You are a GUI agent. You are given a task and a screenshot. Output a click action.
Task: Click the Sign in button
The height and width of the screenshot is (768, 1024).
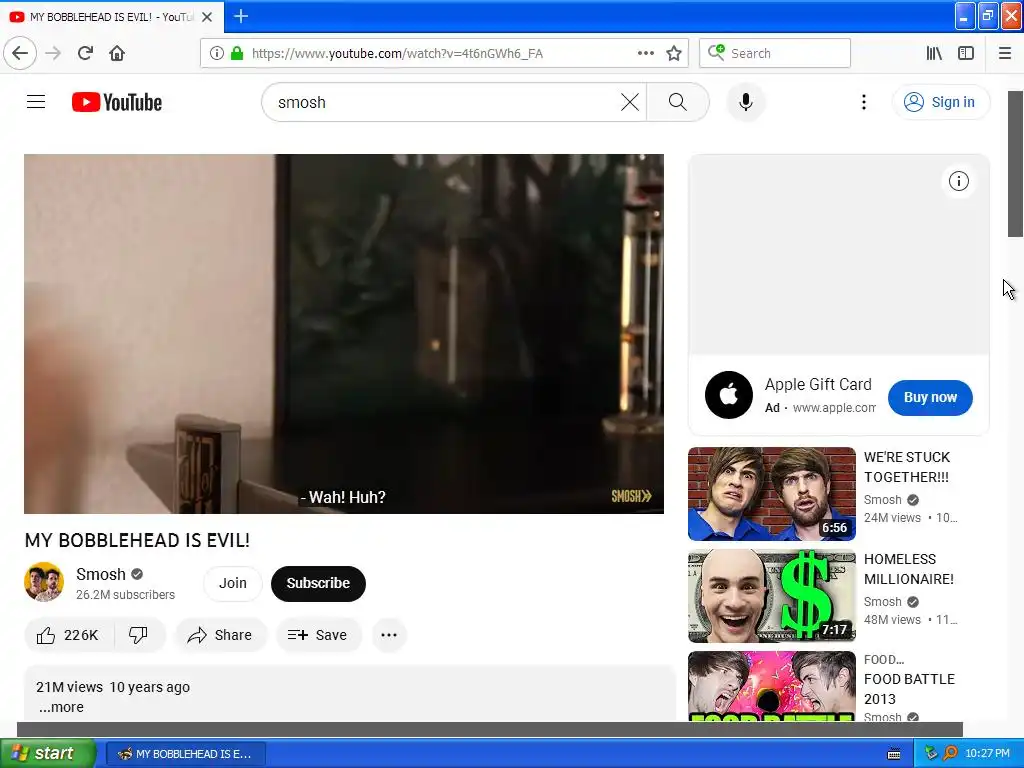(x=940, y=102)
